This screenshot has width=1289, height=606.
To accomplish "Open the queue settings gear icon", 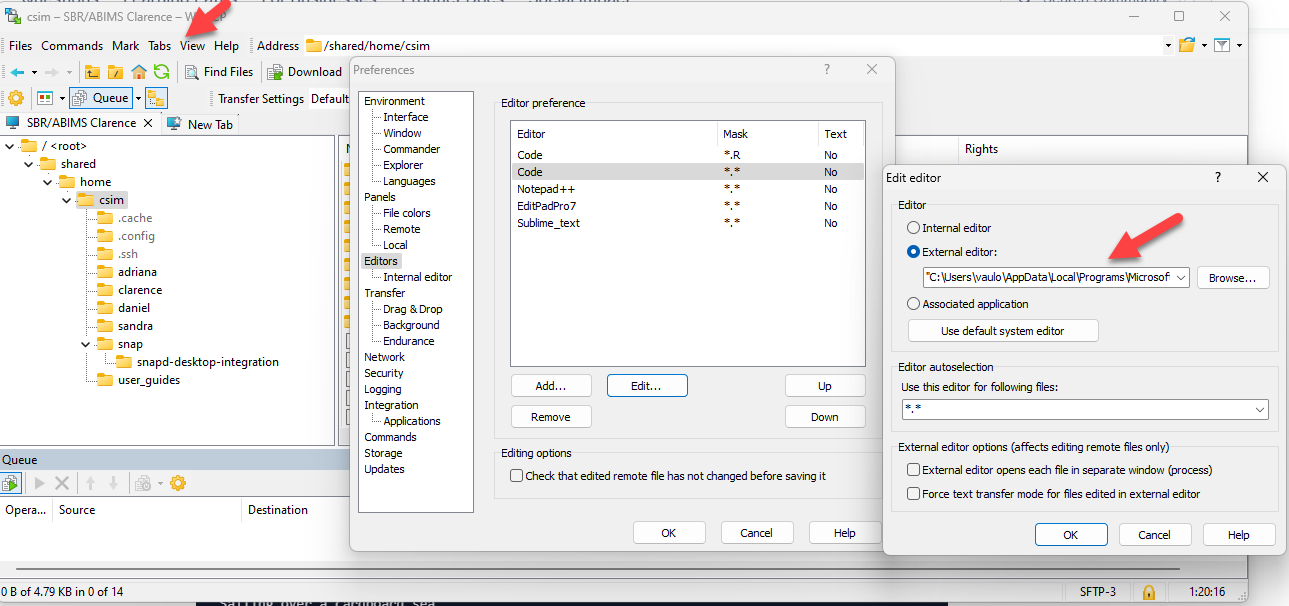I will pyautogui.click(x=178, y=483).
